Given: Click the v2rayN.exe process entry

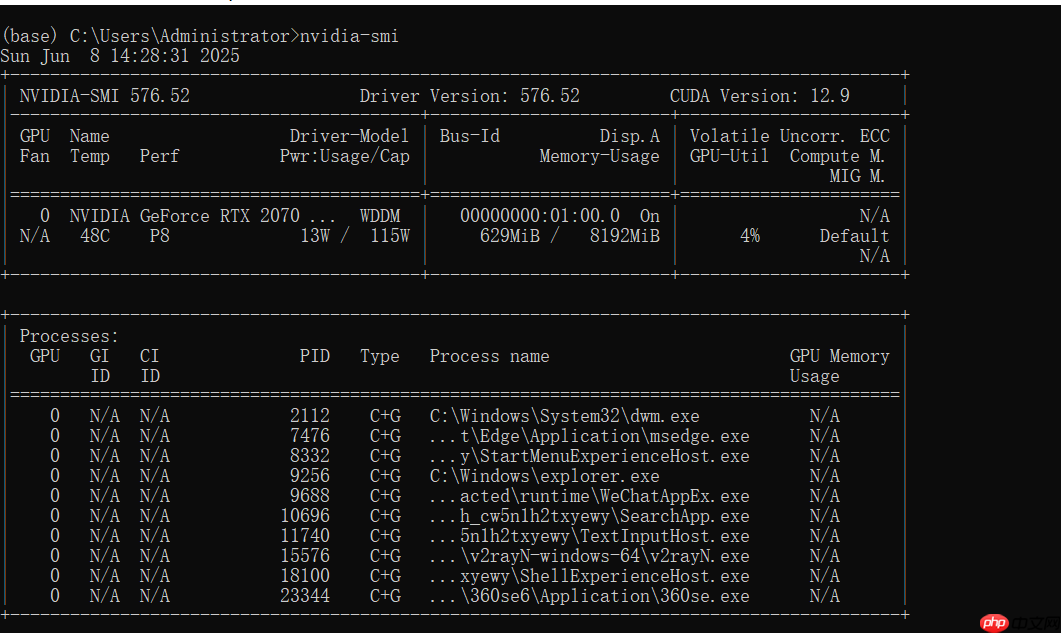Looking at the screenshot, I should pos(604,556).
